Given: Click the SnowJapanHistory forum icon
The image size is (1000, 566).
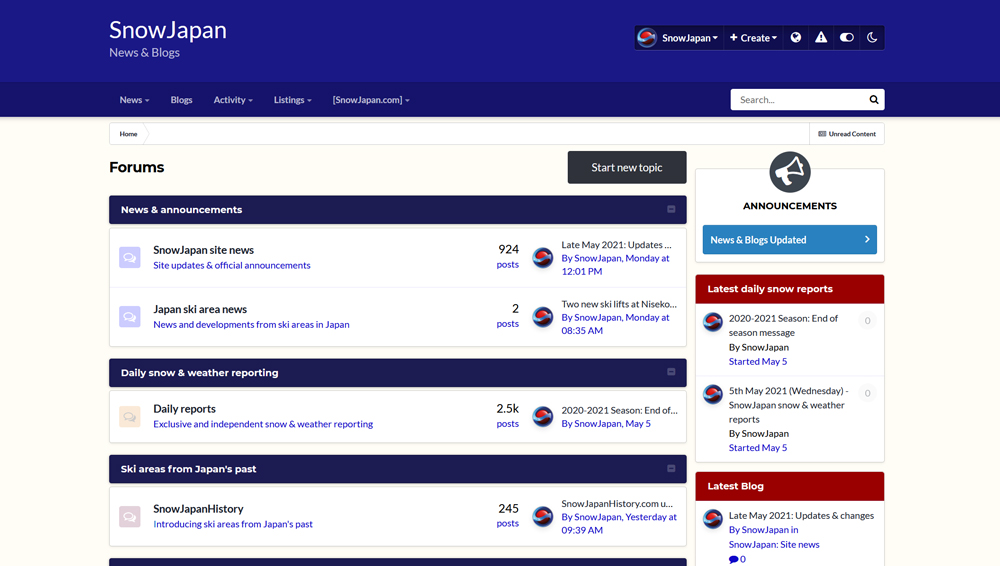Looking at the screenshot, I should [130, 516].
